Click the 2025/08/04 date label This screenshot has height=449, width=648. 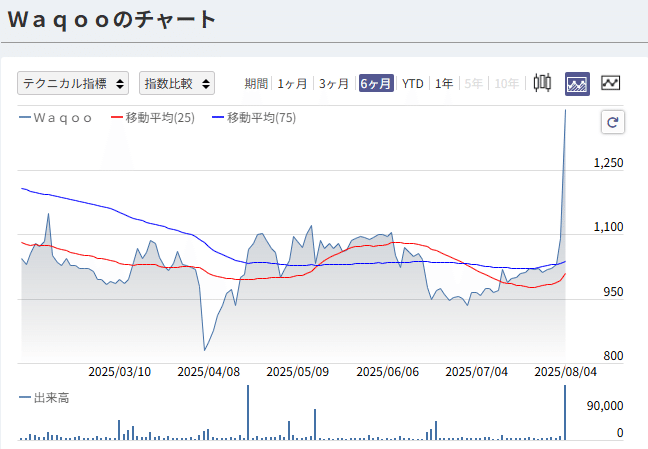pyautogui.click(x=566, y=372)
